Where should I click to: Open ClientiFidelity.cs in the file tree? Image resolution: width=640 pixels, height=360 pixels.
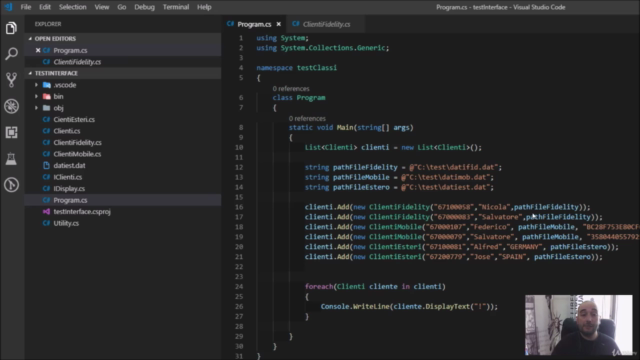click(x=77, y=142)
